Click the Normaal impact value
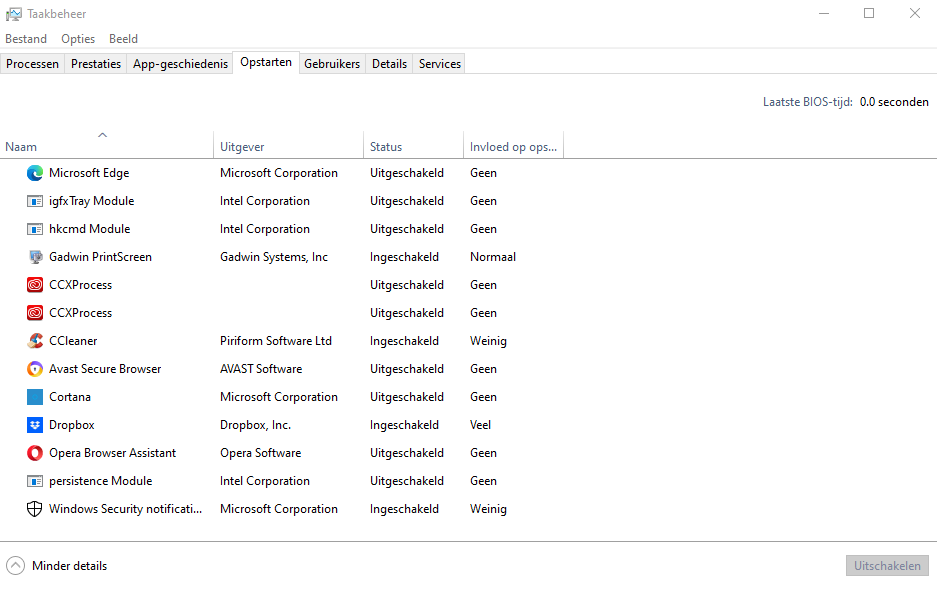The width and height of the screenshot is (937, 590). click(x=493, y=257)
